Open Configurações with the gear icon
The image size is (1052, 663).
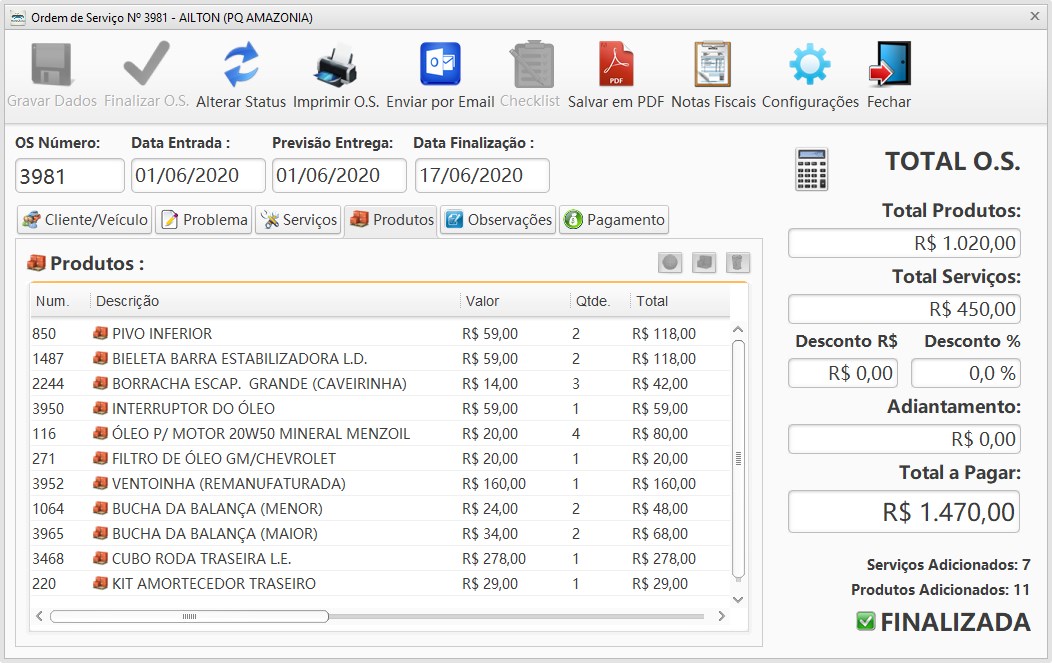pyautogui.click(x=809, y=62)
